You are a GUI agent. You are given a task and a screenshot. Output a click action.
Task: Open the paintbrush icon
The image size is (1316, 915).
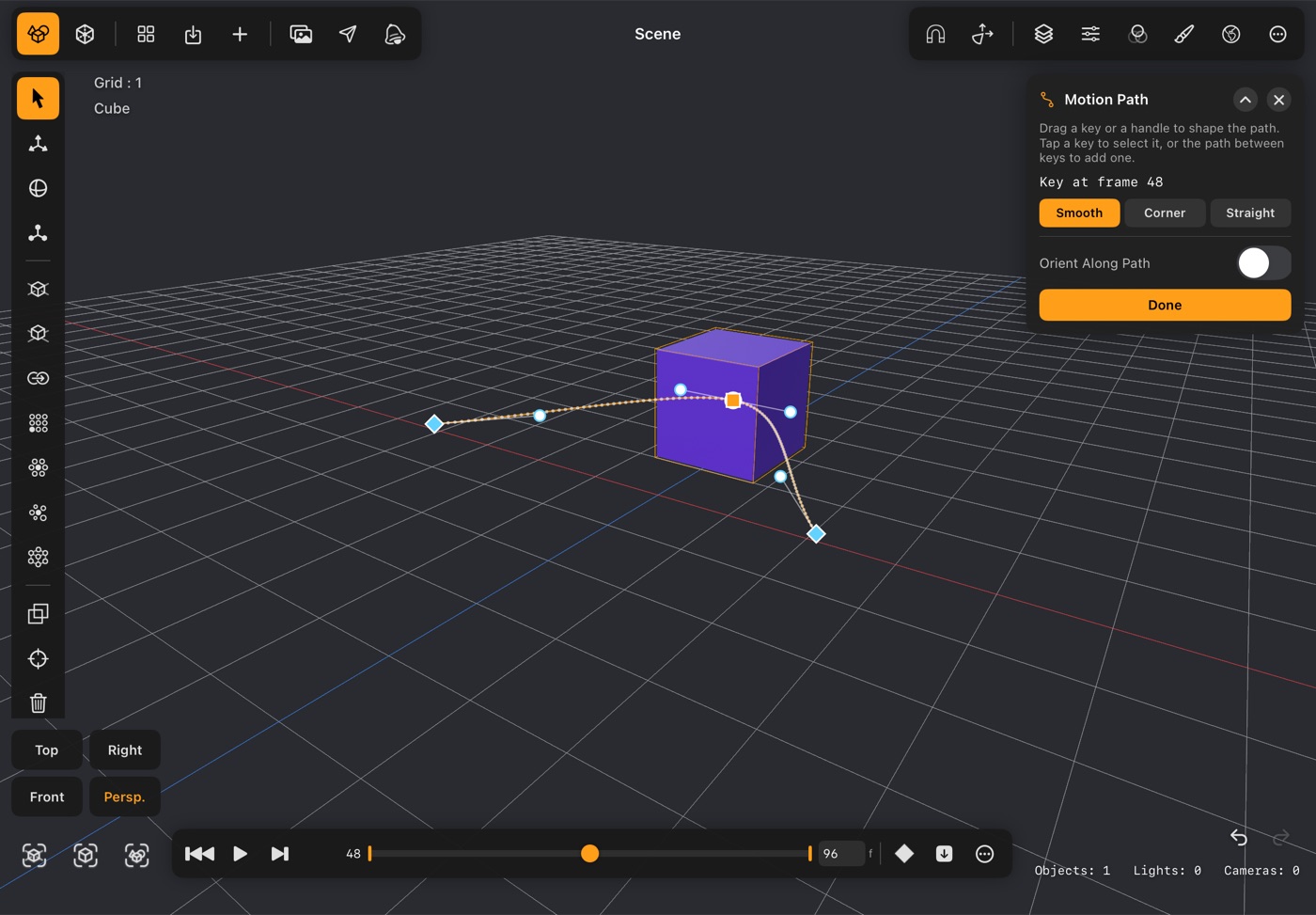point(1184,34)
